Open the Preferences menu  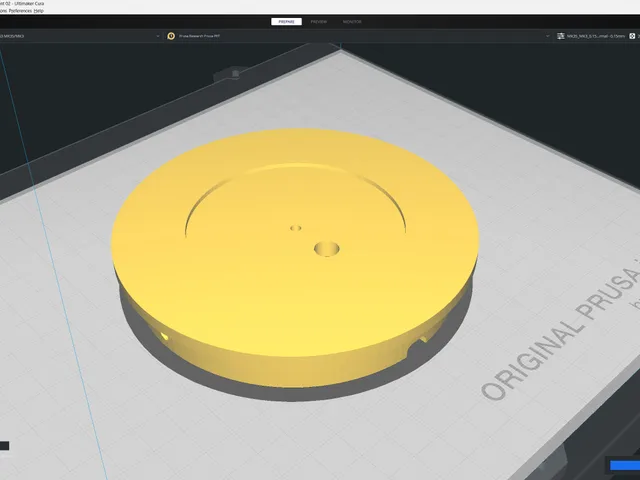20,11
